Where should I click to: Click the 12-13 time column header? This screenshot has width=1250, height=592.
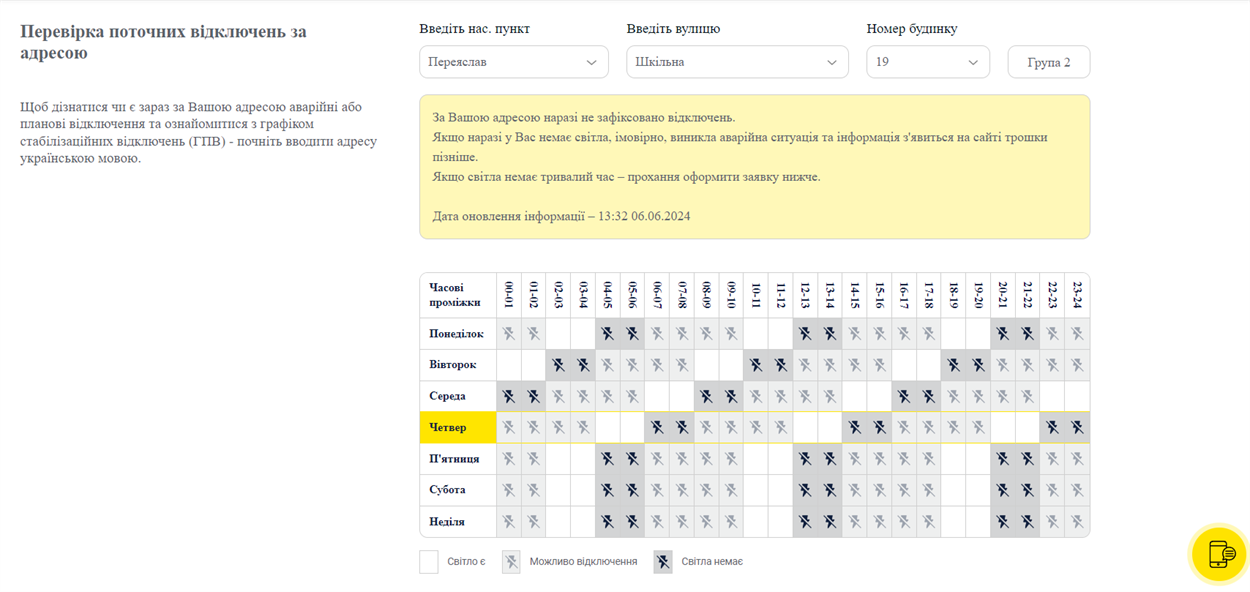pos(805,295)
